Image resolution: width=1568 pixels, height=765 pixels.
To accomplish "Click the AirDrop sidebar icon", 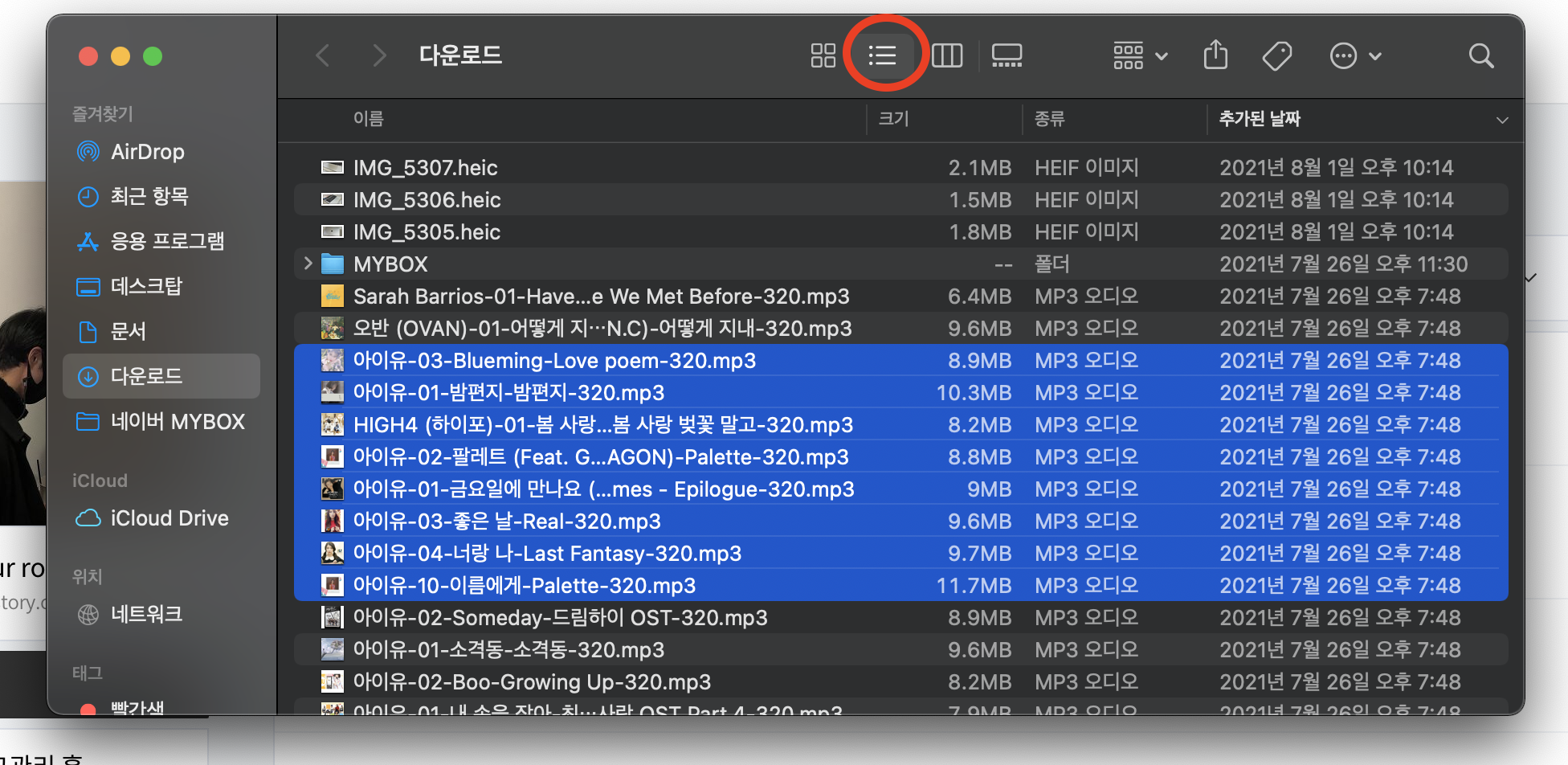I will point(88,151).
